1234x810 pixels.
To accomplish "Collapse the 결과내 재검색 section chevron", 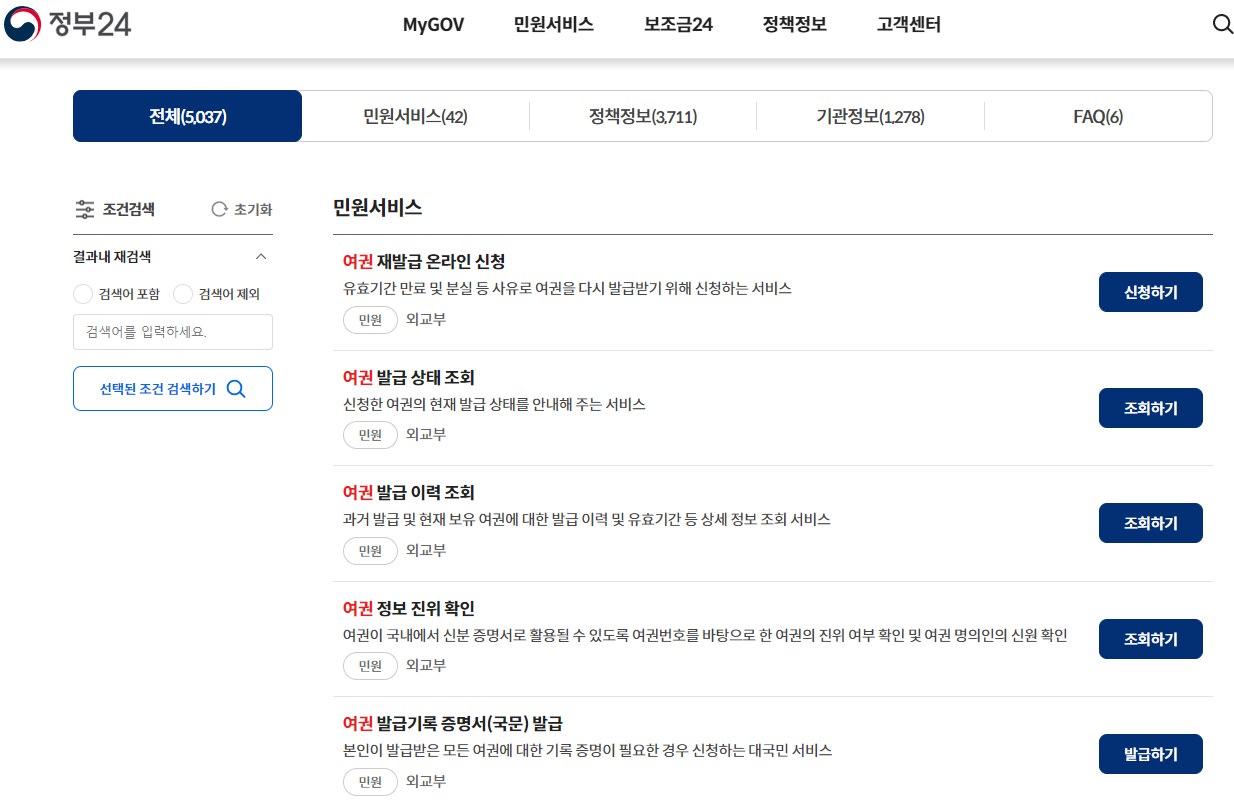I will [261, 257].
